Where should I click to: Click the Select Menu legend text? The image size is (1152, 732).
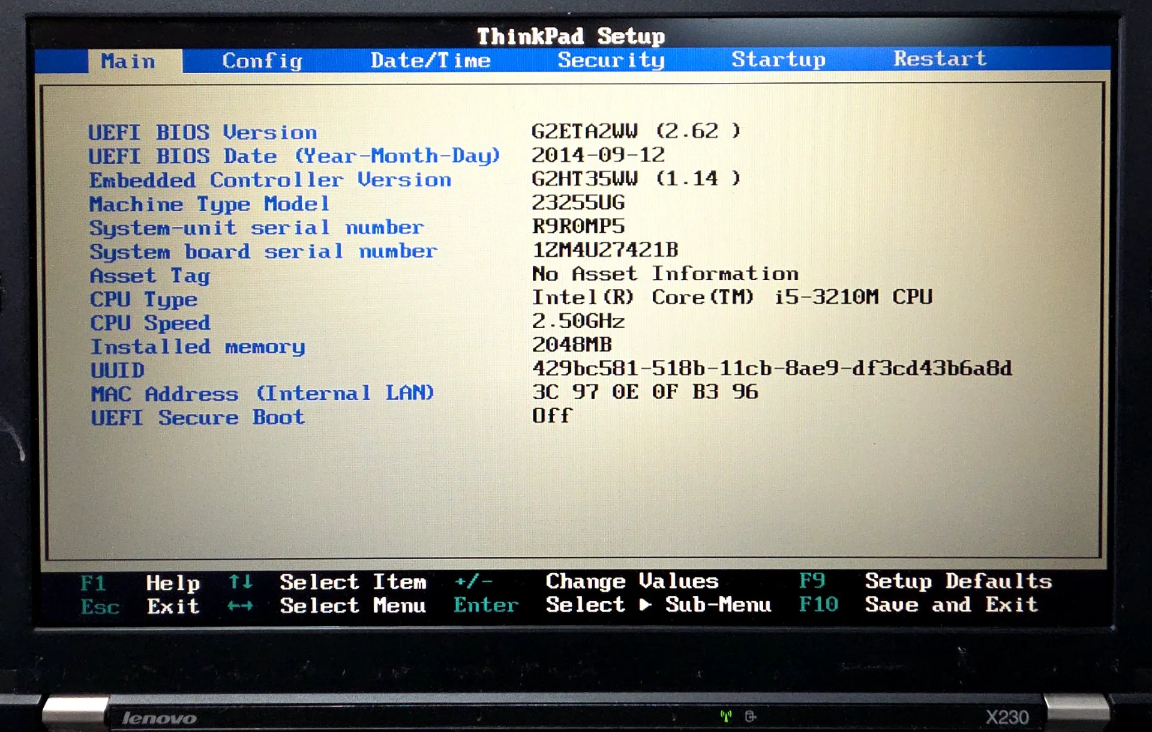click(353, 606)
